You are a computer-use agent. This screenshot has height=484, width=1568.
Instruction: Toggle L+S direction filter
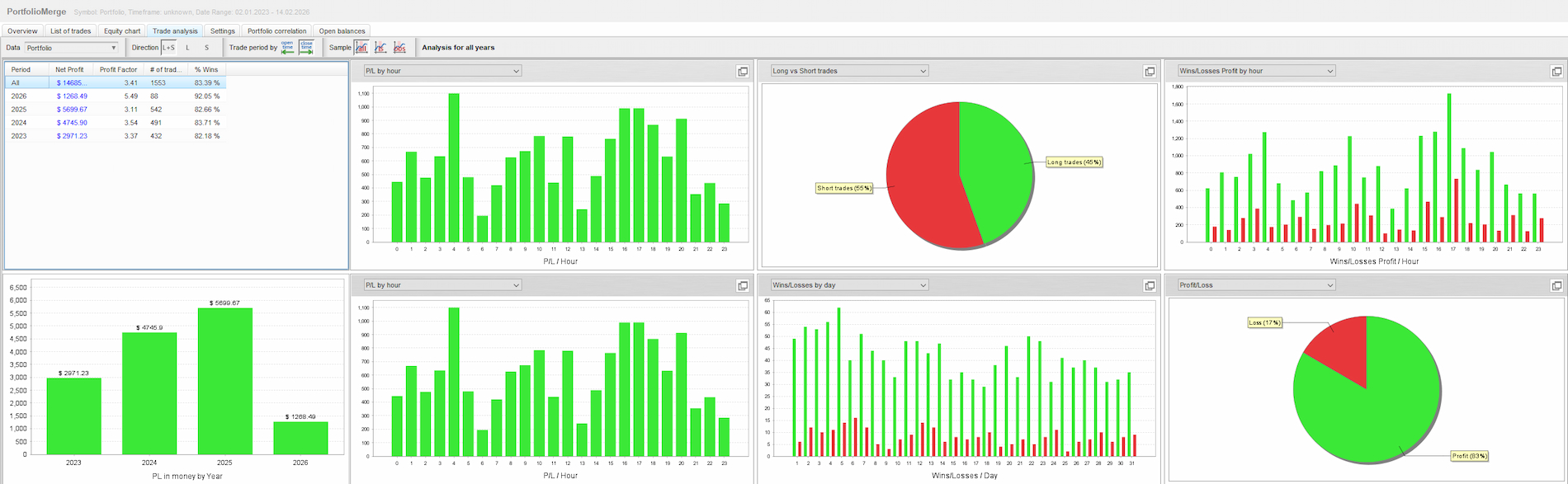[168, 47]
